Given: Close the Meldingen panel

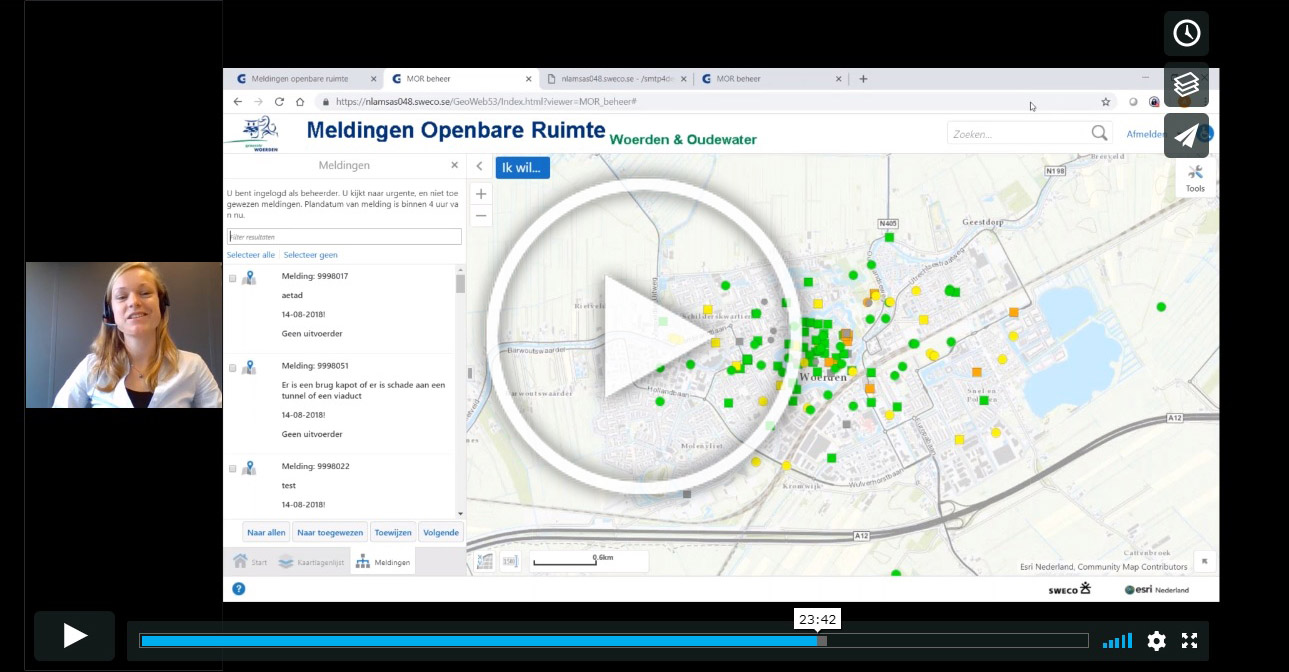Looking at the screenshot, I should pyautogui.click(x=454, y=165).
